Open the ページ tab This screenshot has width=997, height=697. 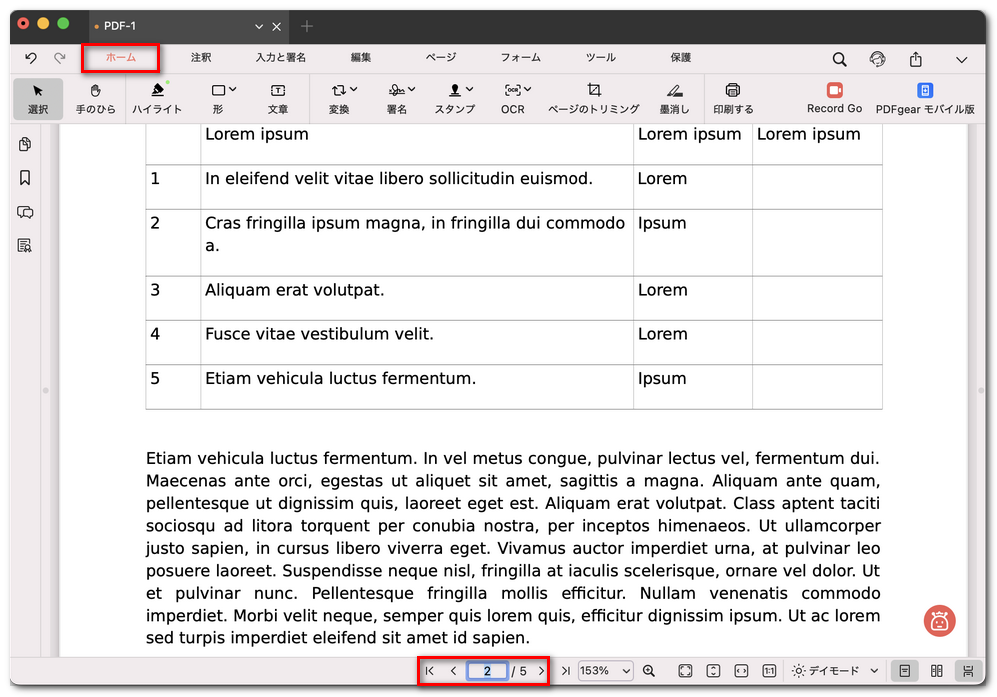[440, 58]
